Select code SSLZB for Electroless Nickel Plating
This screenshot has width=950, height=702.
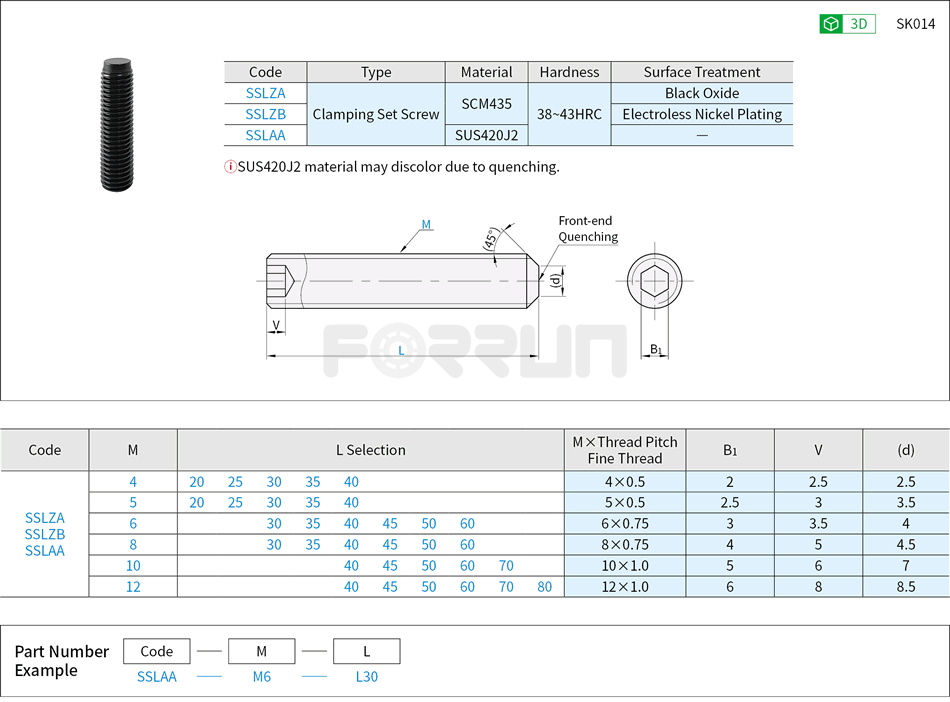tap(265, 114)
